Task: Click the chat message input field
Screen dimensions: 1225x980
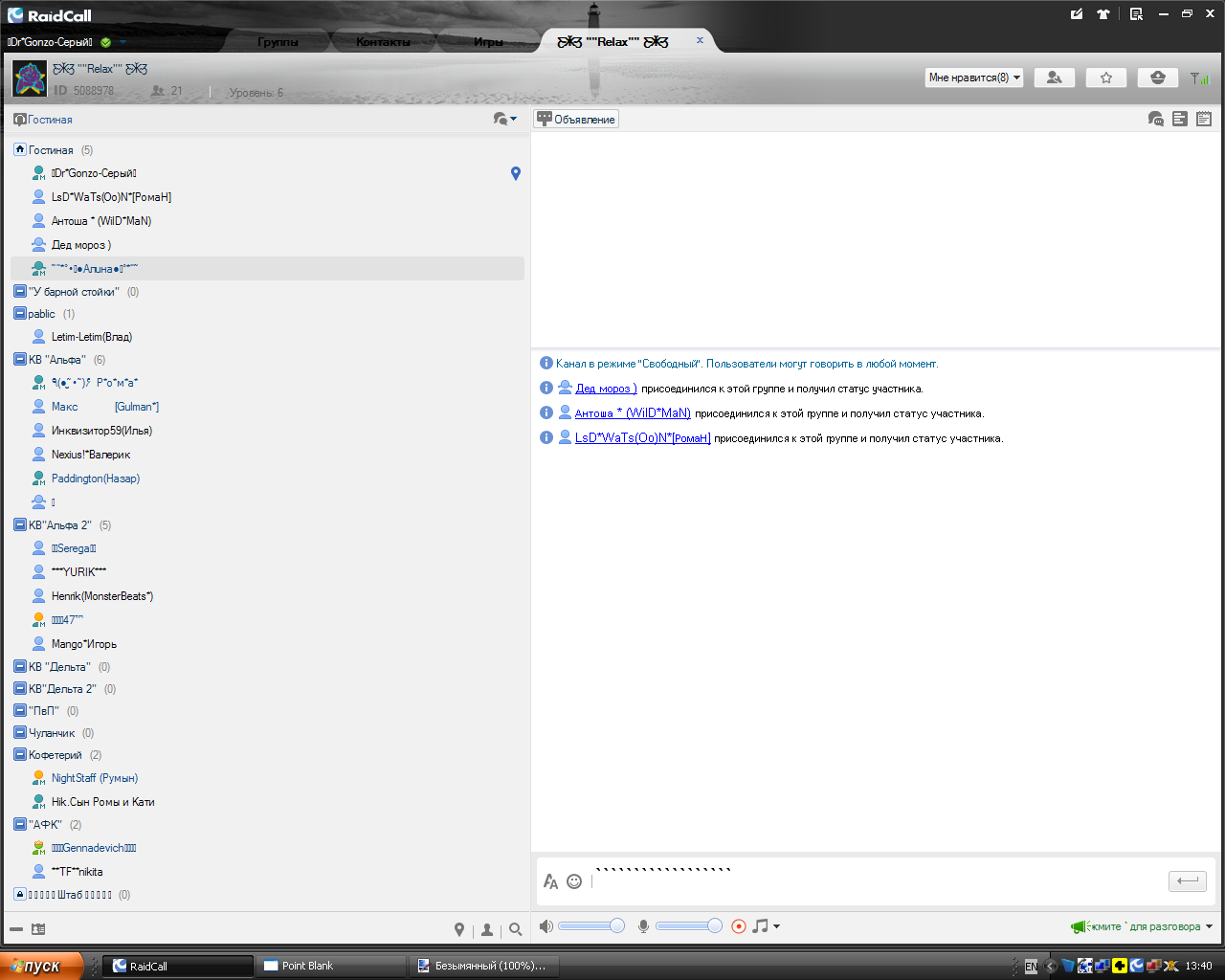Action: click(876, 881)
